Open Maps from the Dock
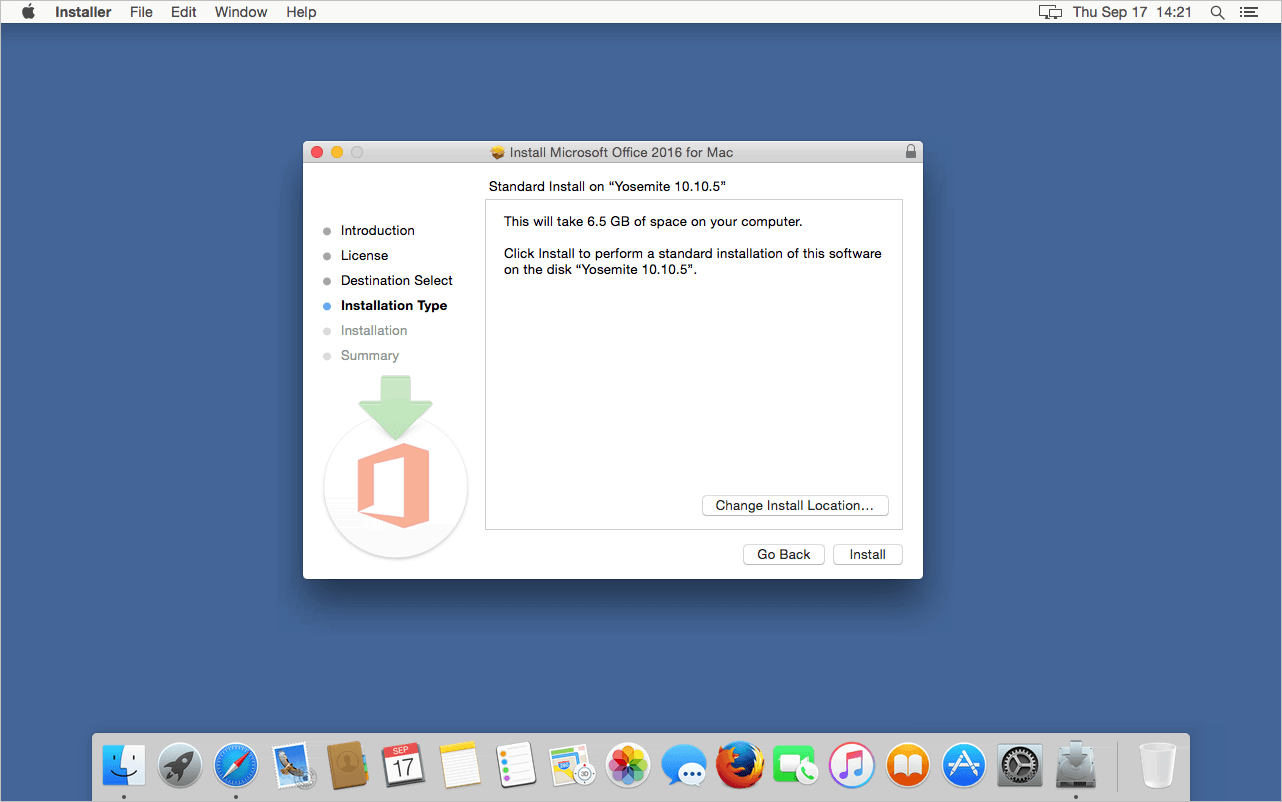 coord(572,766)
